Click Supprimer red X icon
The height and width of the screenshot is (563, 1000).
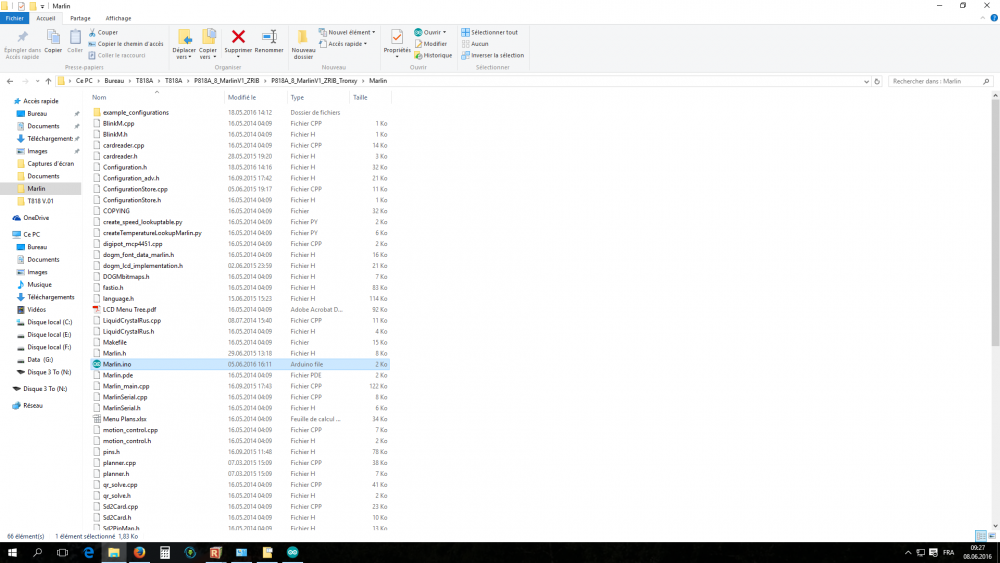coord(239,37)
